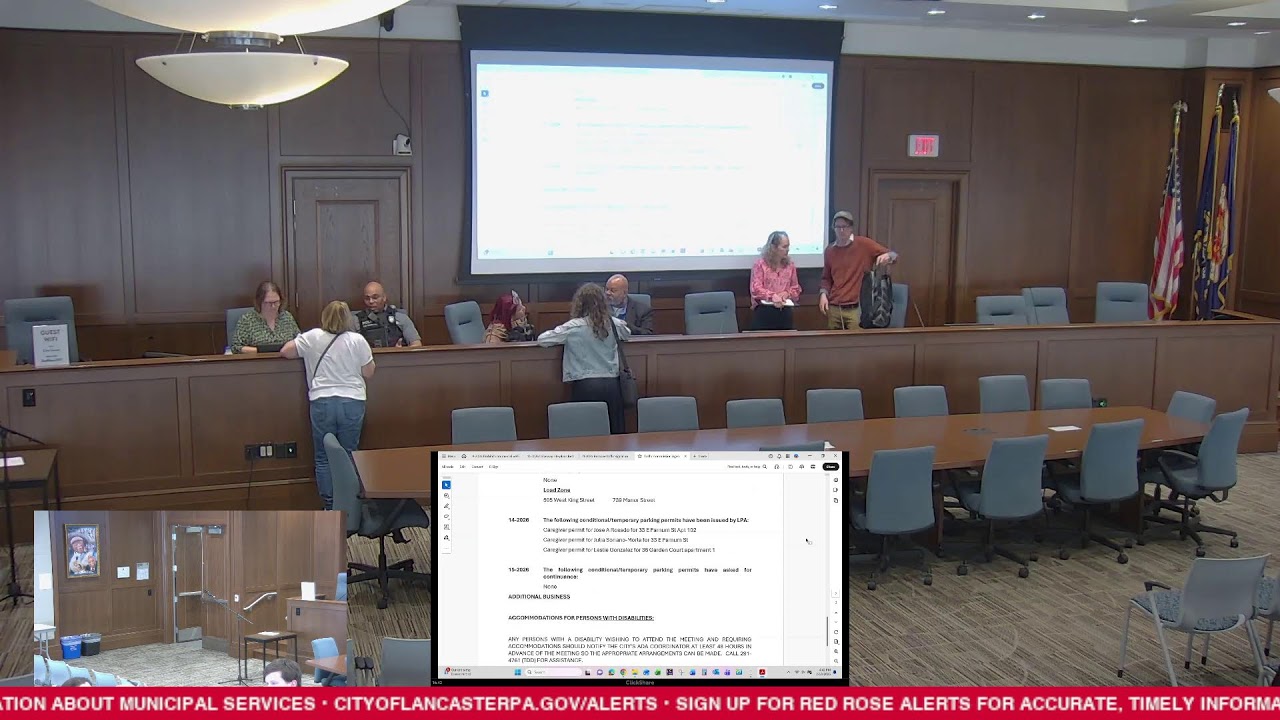1280x720 pixels.
Task: Switch to the first PDF tab in Acrobat
Action: [x=496, y=456]
